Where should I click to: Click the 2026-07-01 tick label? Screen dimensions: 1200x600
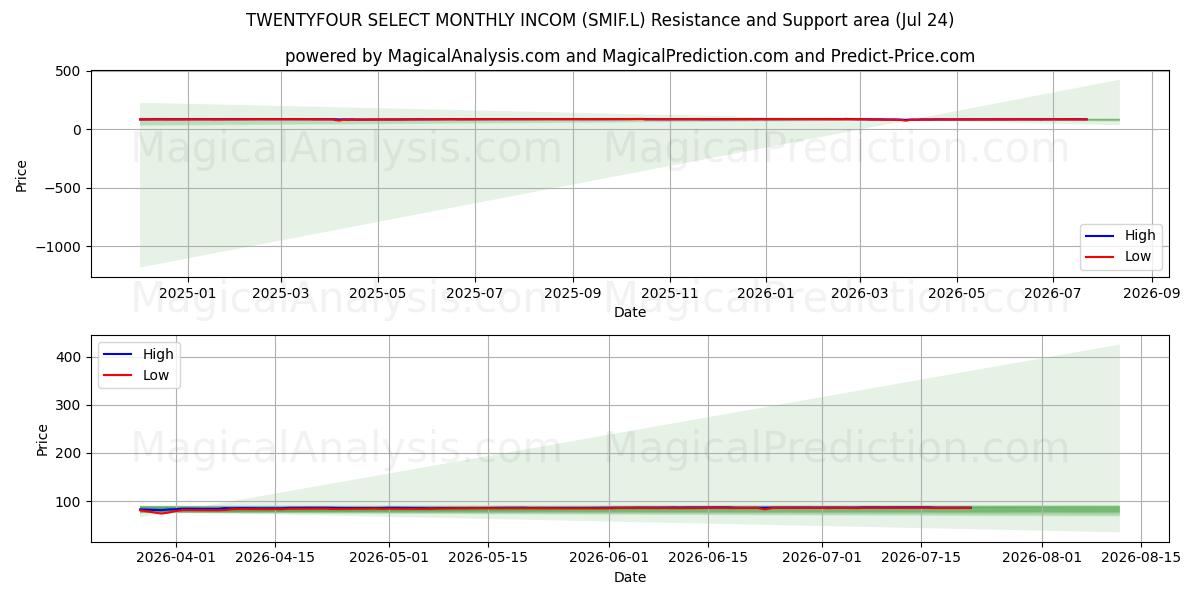[x=822, y=558]
